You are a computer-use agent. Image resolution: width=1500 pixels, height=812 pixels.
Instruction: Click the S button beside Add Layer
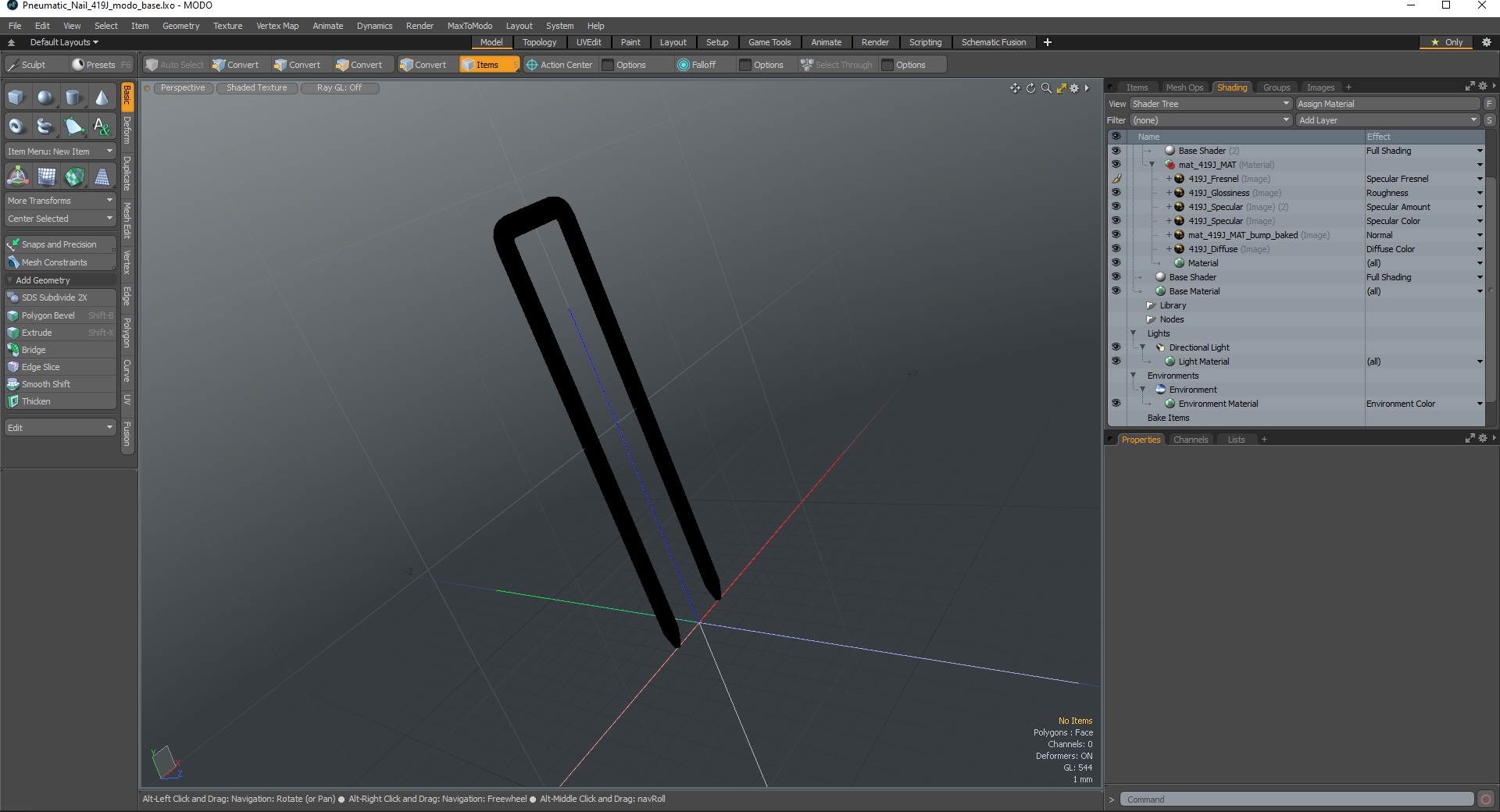(x=1489, y=120)
